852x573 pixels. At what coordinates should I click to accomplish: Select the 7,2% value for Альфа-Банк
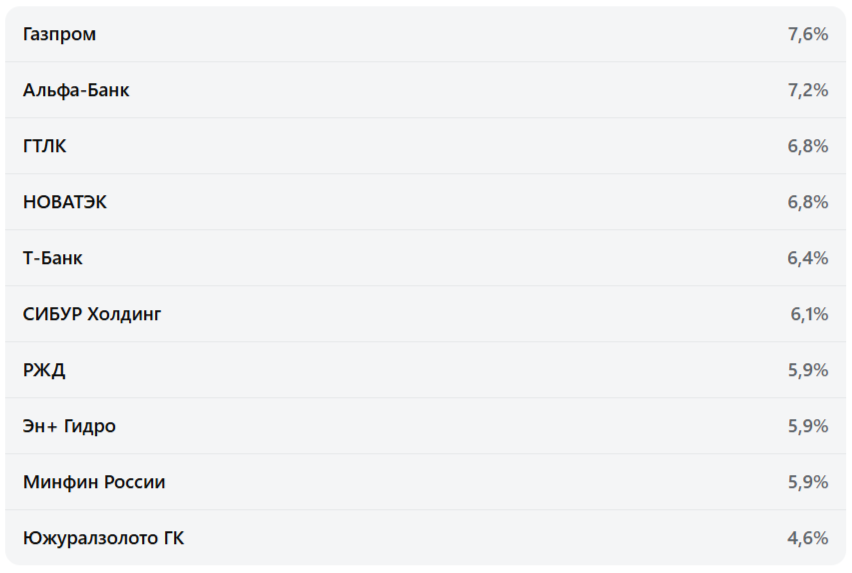tap(807, 90)
